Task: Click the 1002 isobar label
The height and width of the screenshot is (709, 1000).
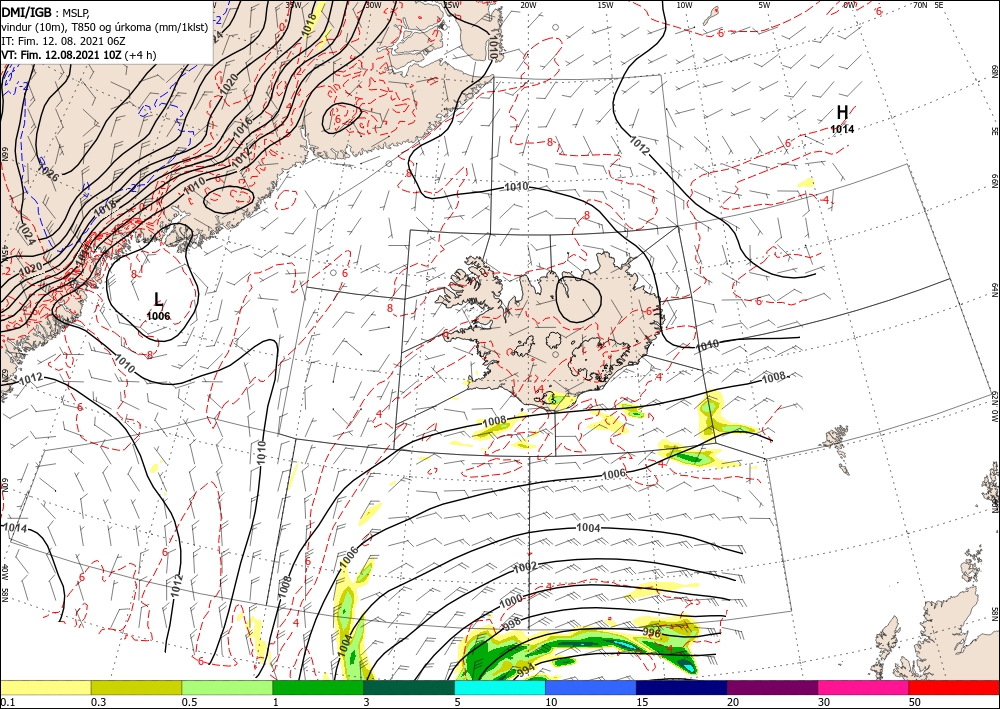Action: tap(525, 567)
